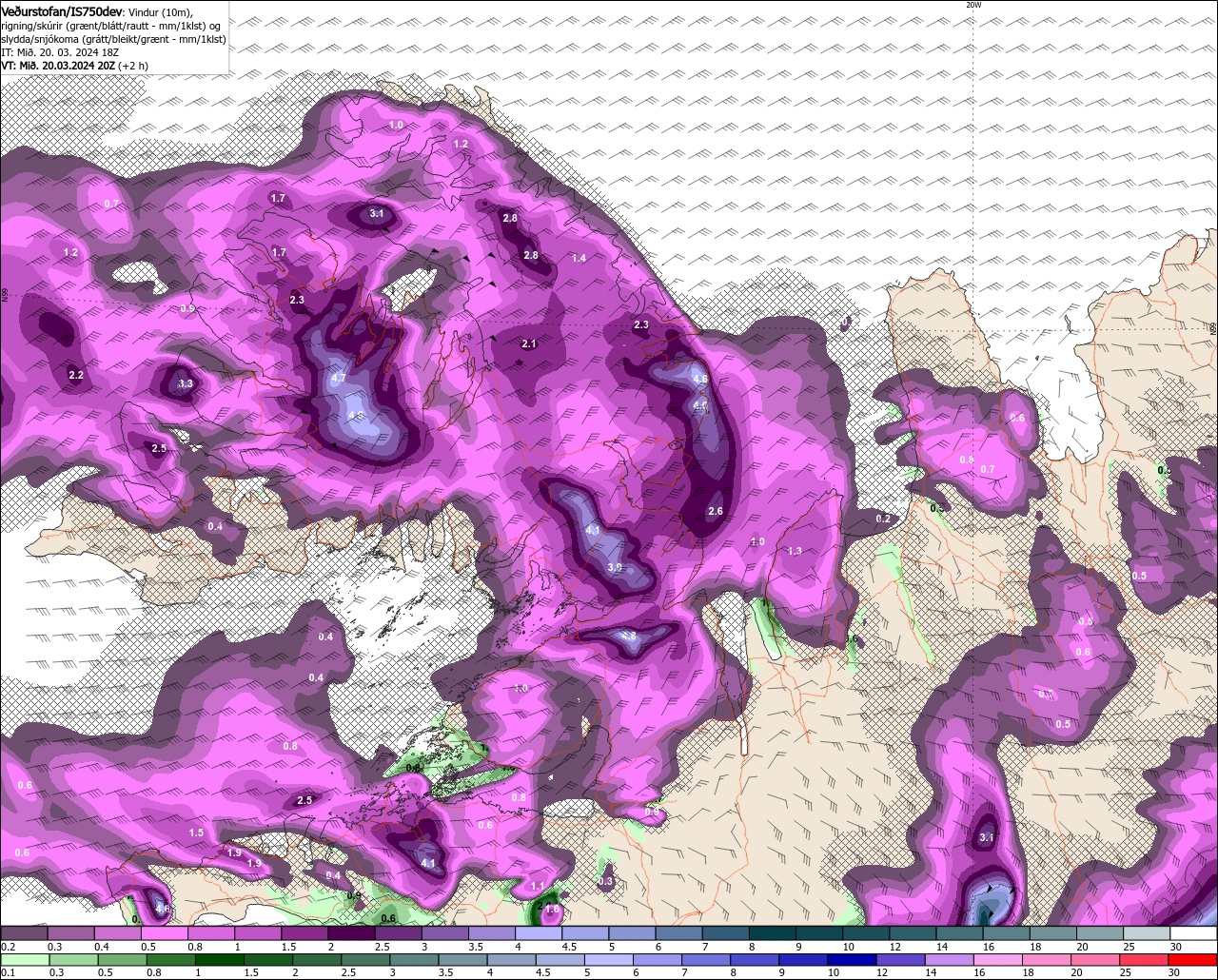Click the 2.6 snowfall value on the map
This screenshot has width=1218, height=980.
716,511
